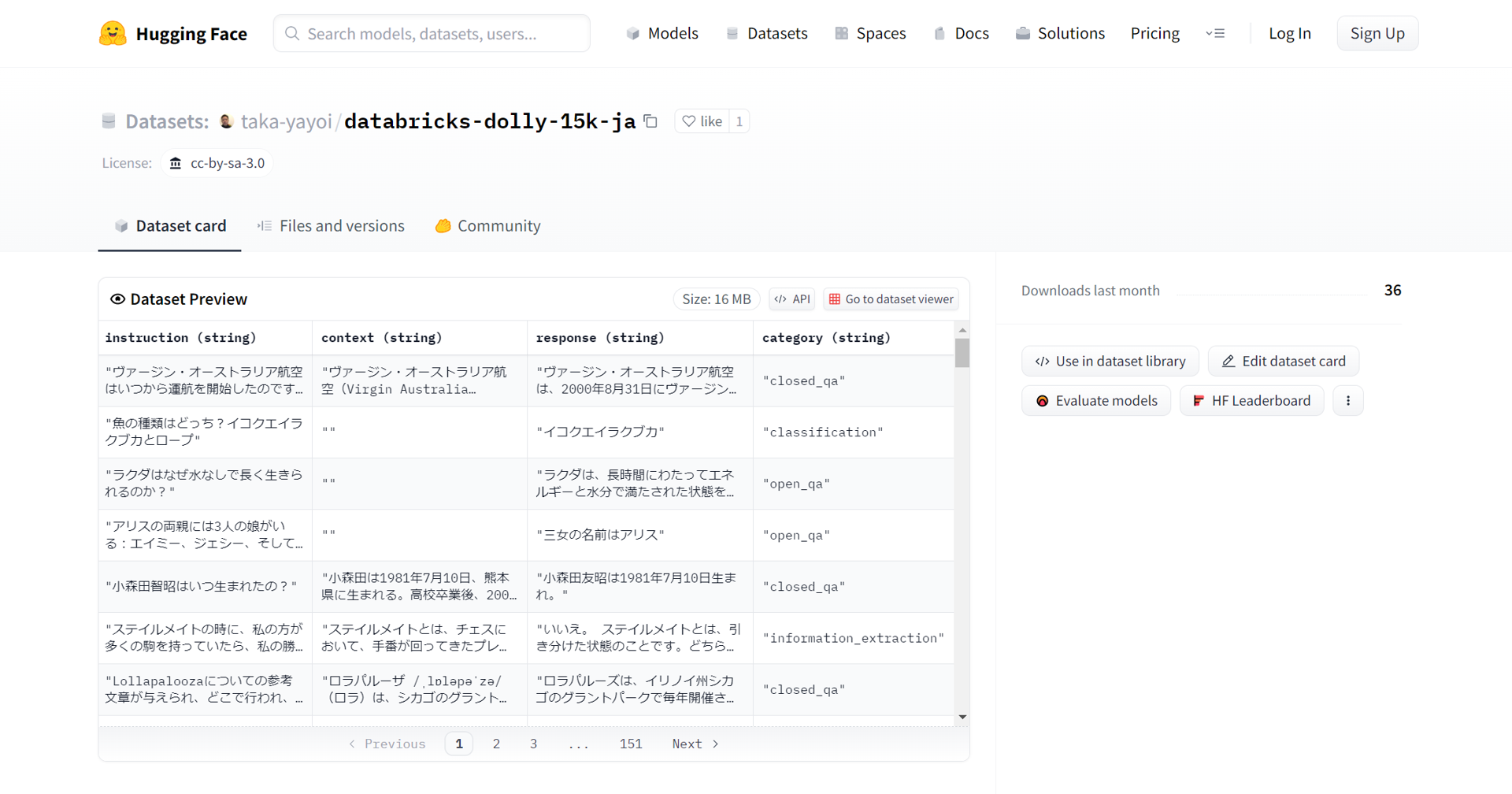Go to page 2 of preview

[496, 744]
